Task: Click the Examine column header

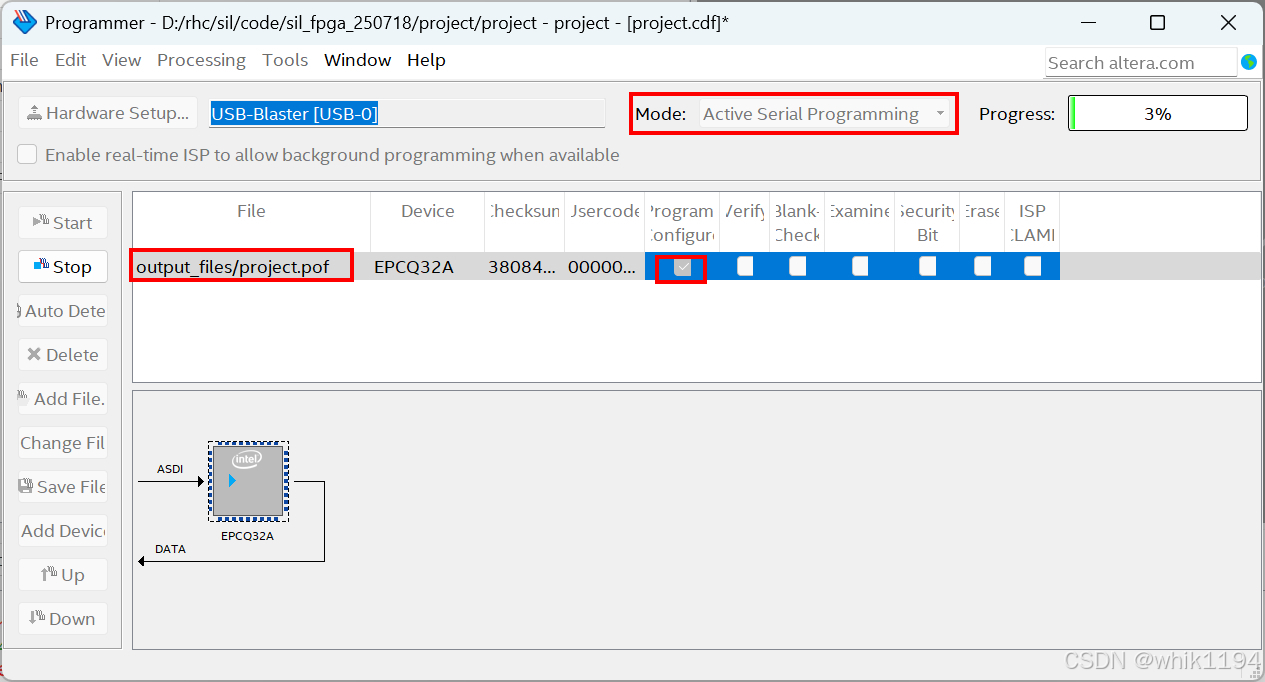Action: (x=860, y=222)
